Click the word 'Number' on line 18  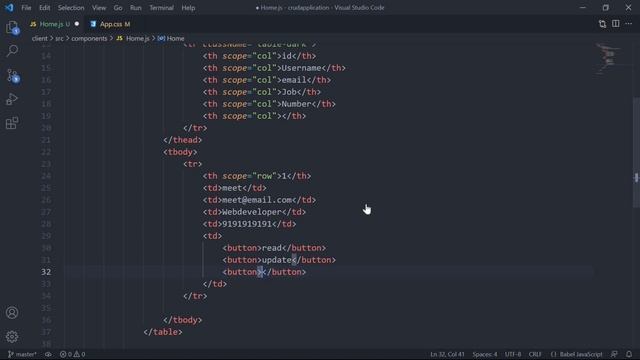coord(296,104)
